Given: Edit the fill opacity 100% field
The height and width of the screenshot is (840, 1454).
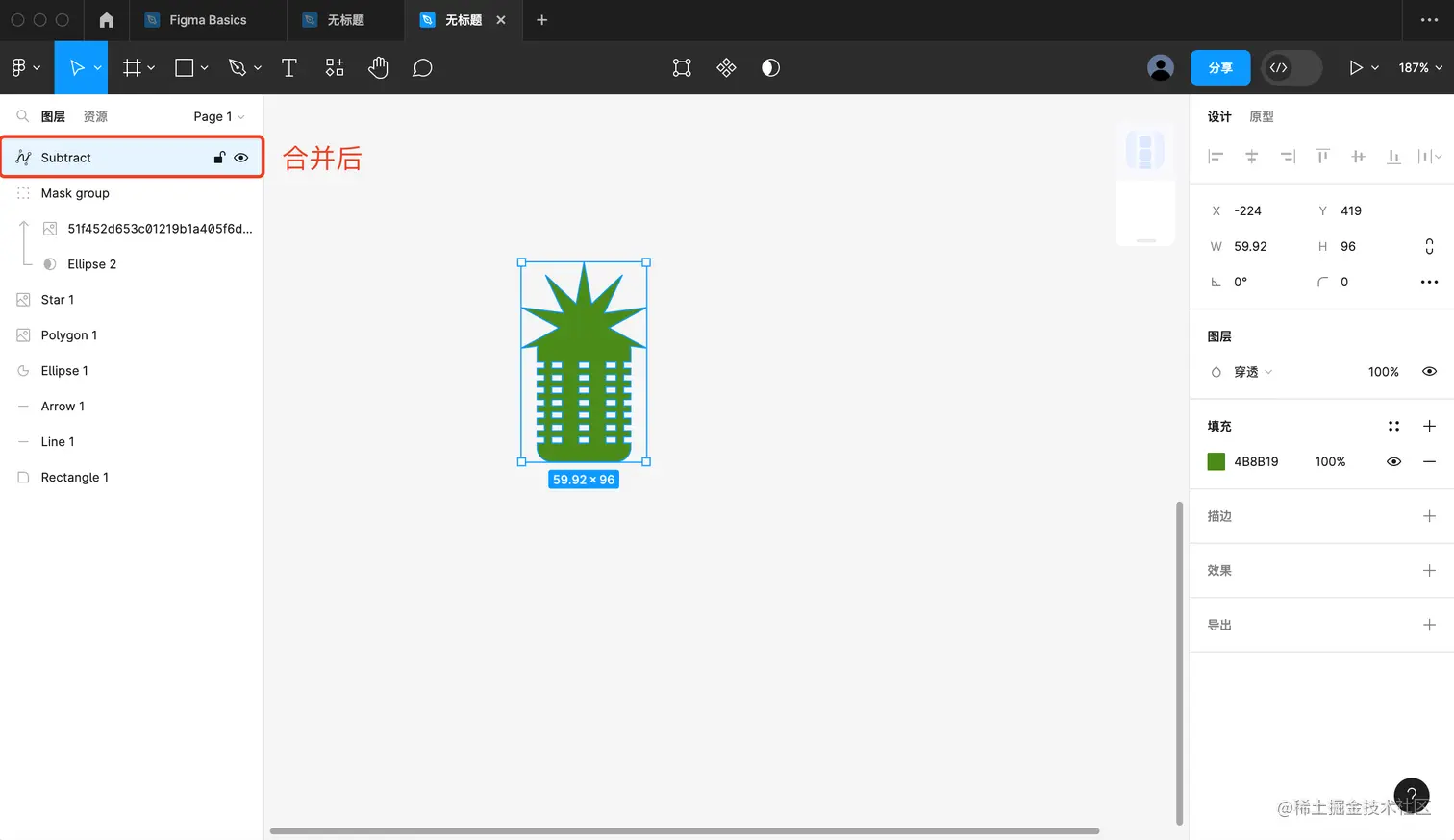Looking at the screenshot, I should (x=1330, y=461).
